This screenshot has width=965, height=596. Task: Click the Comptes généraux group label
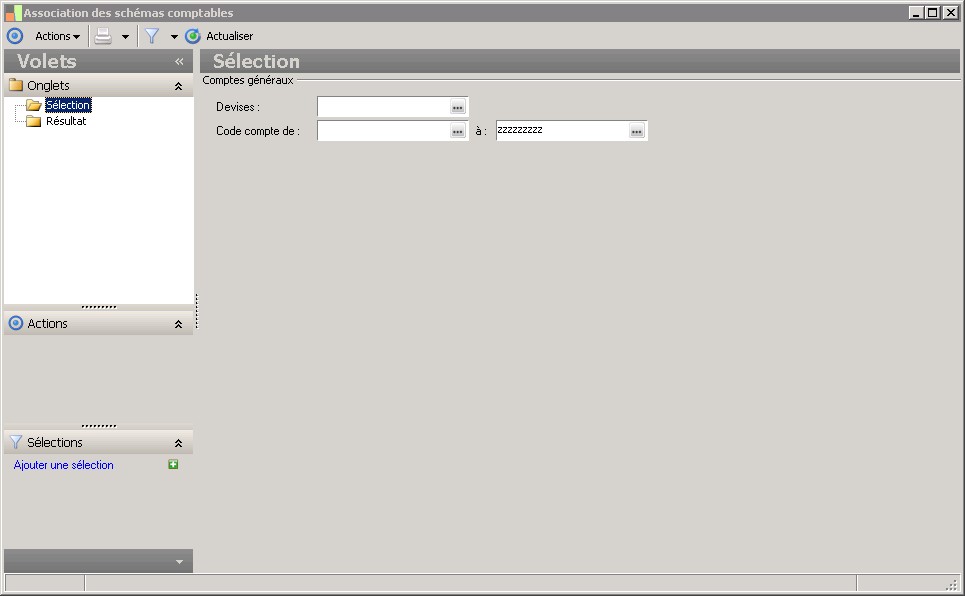click(x=248, y=80)
